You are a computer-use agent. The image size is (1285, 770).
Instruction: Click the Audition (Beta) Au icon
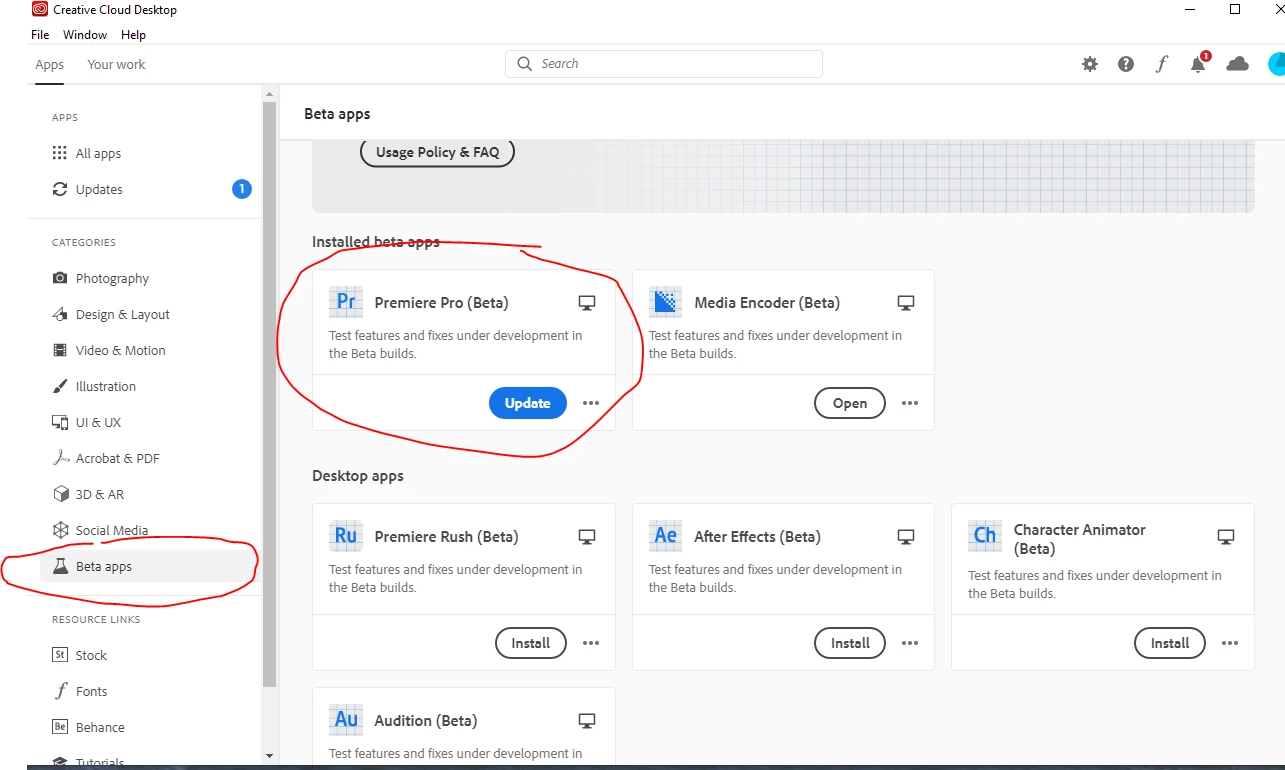346,720
